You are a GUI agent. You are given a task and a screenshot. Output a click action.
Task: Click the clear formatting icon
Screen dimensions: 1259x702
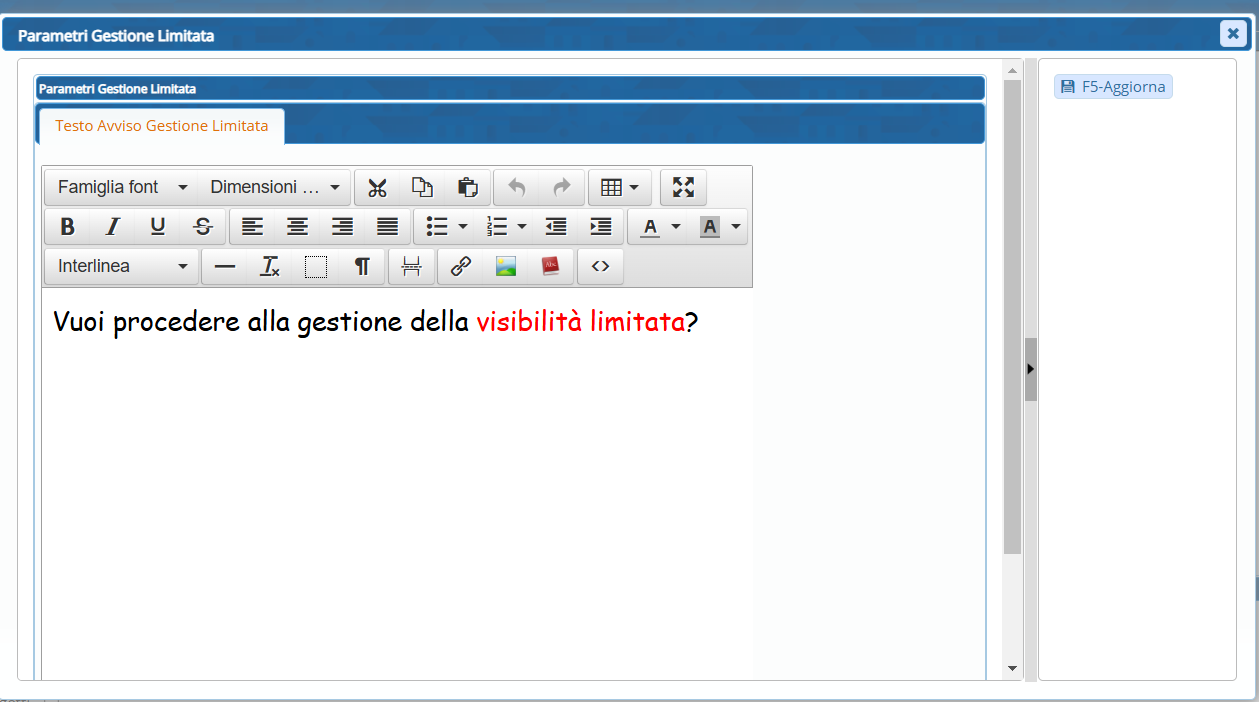pyautogui.click(x=270, y=267)
